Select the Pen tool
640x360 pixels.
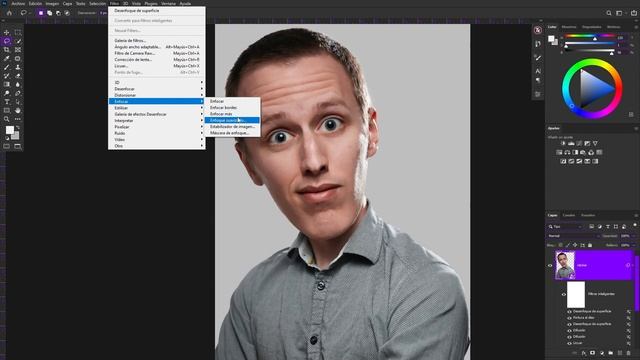[x=18, y=93]
